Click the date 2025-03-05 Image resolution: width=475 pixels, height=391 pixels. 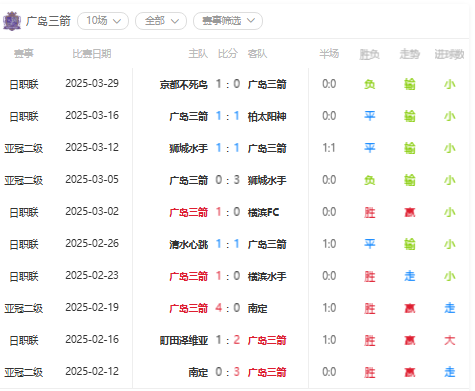click(x=92, y=179)
